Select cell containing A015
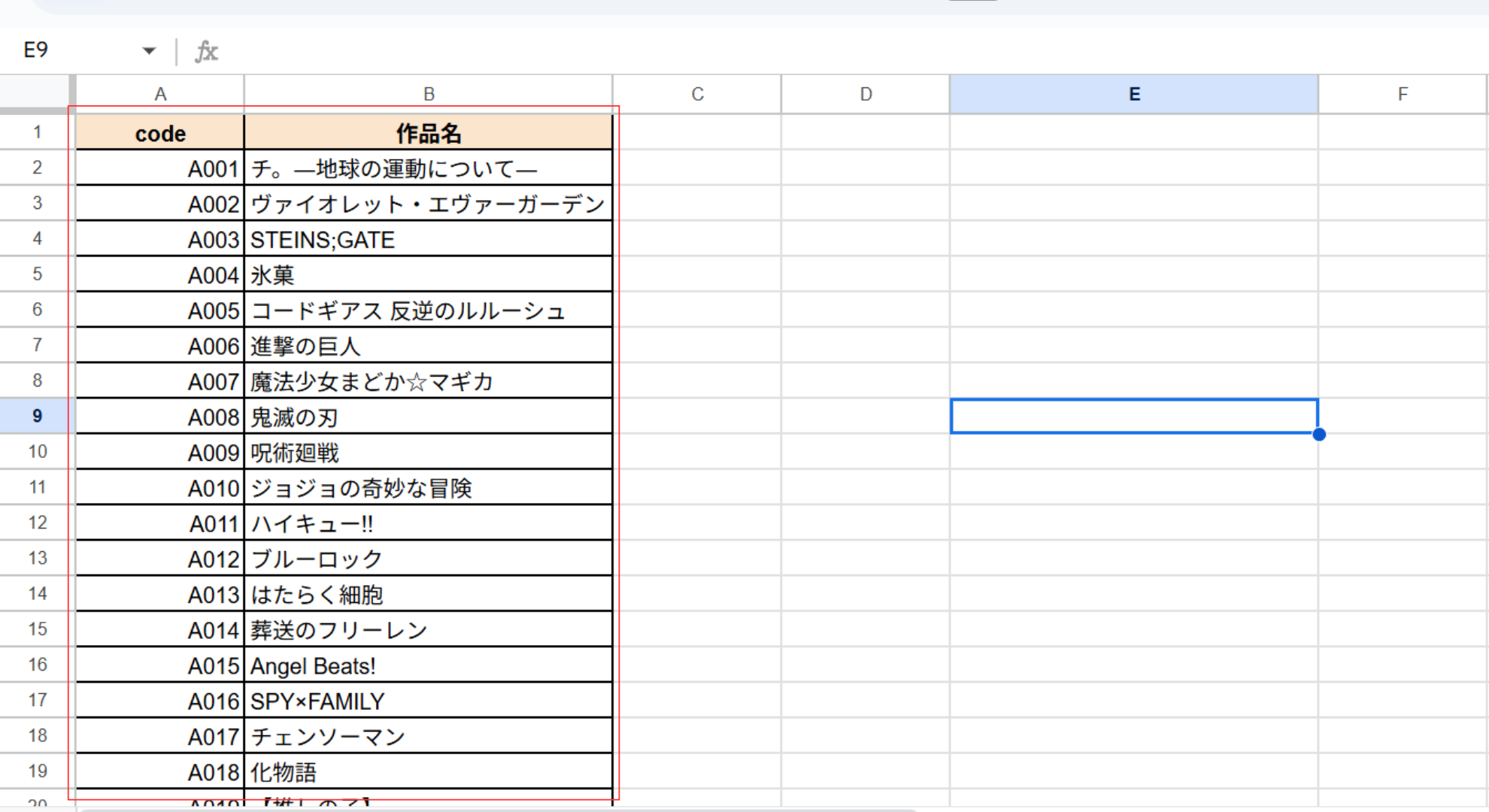1489x812 pixels. tap(160, 665)
